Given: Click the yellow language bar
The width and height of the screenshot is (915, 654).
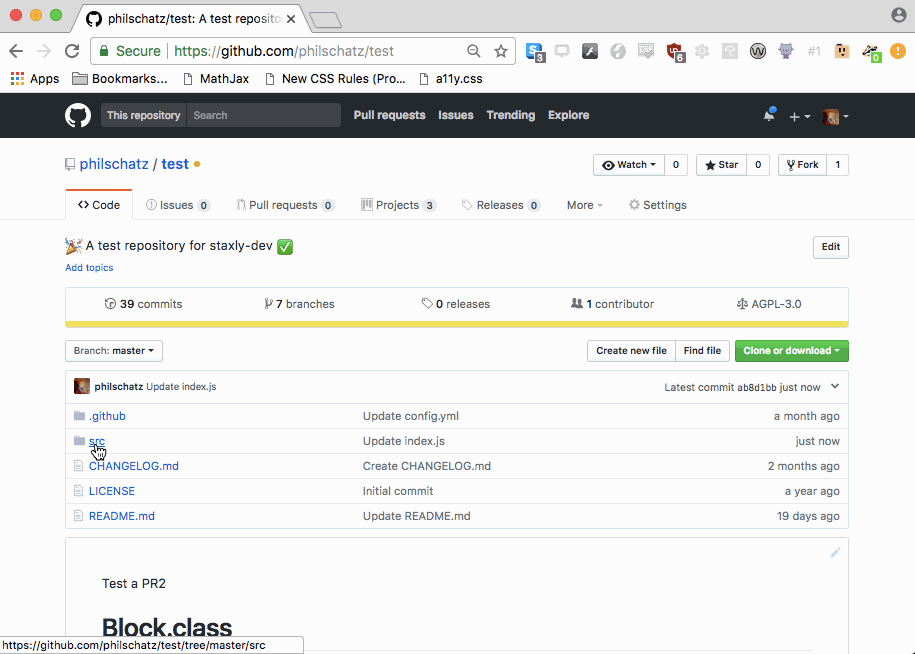Looking at the screenshot, I should pyautogui.click(x=457, y=324).
